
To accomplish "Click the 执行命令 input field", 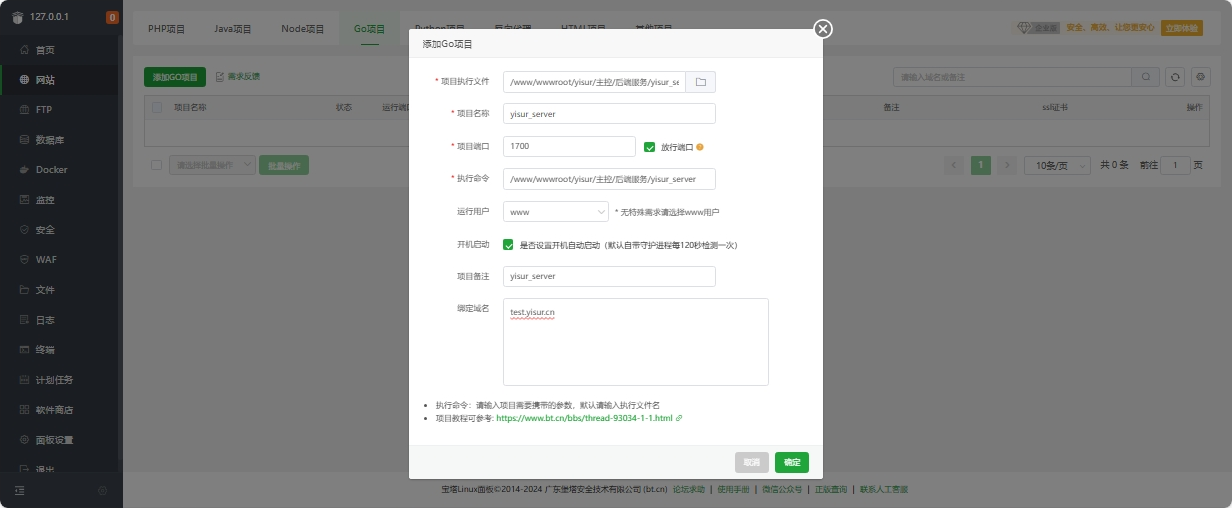I will click(609, 179).
